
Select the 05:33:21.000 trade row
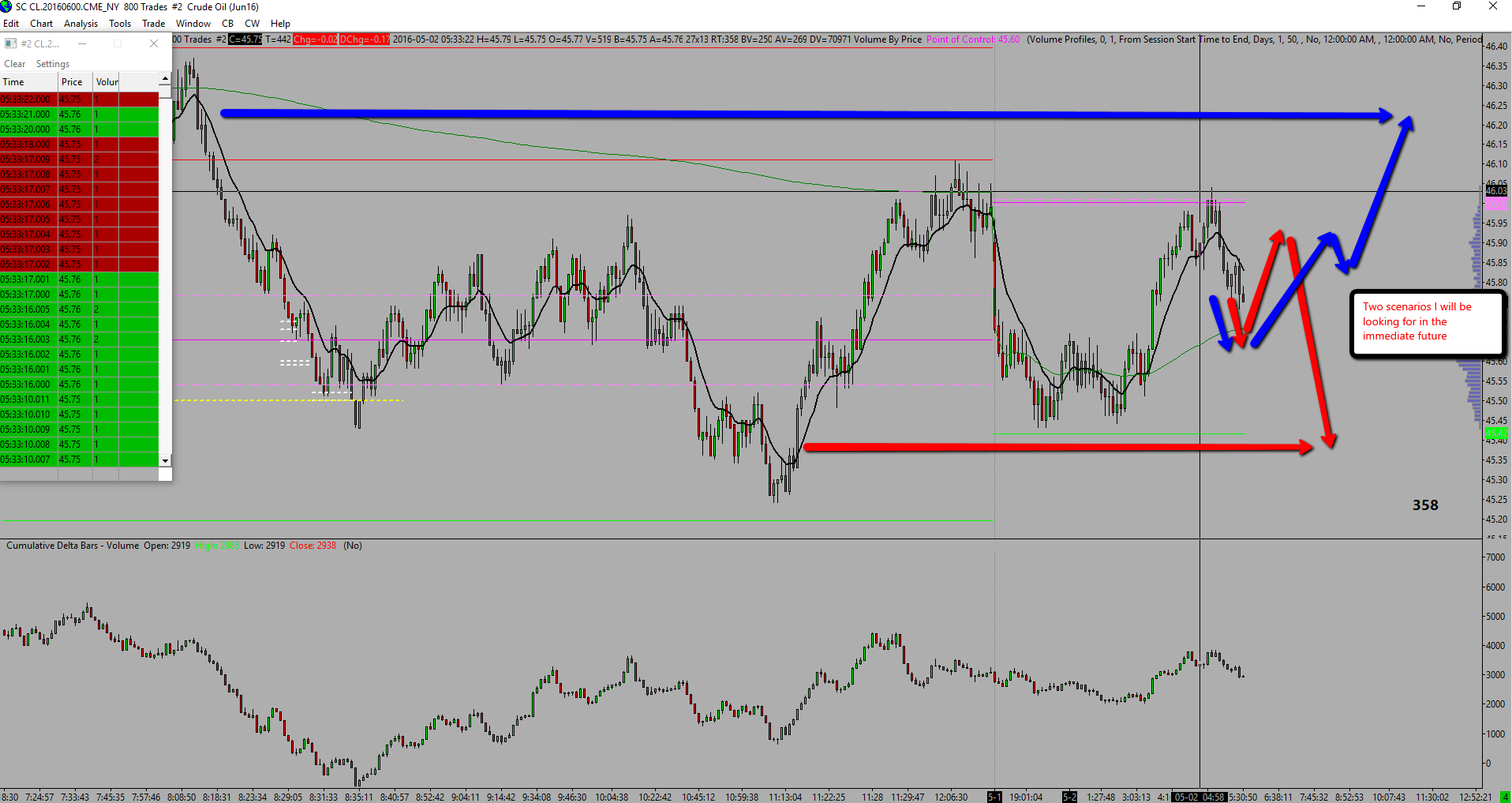(x=79, y=114)
